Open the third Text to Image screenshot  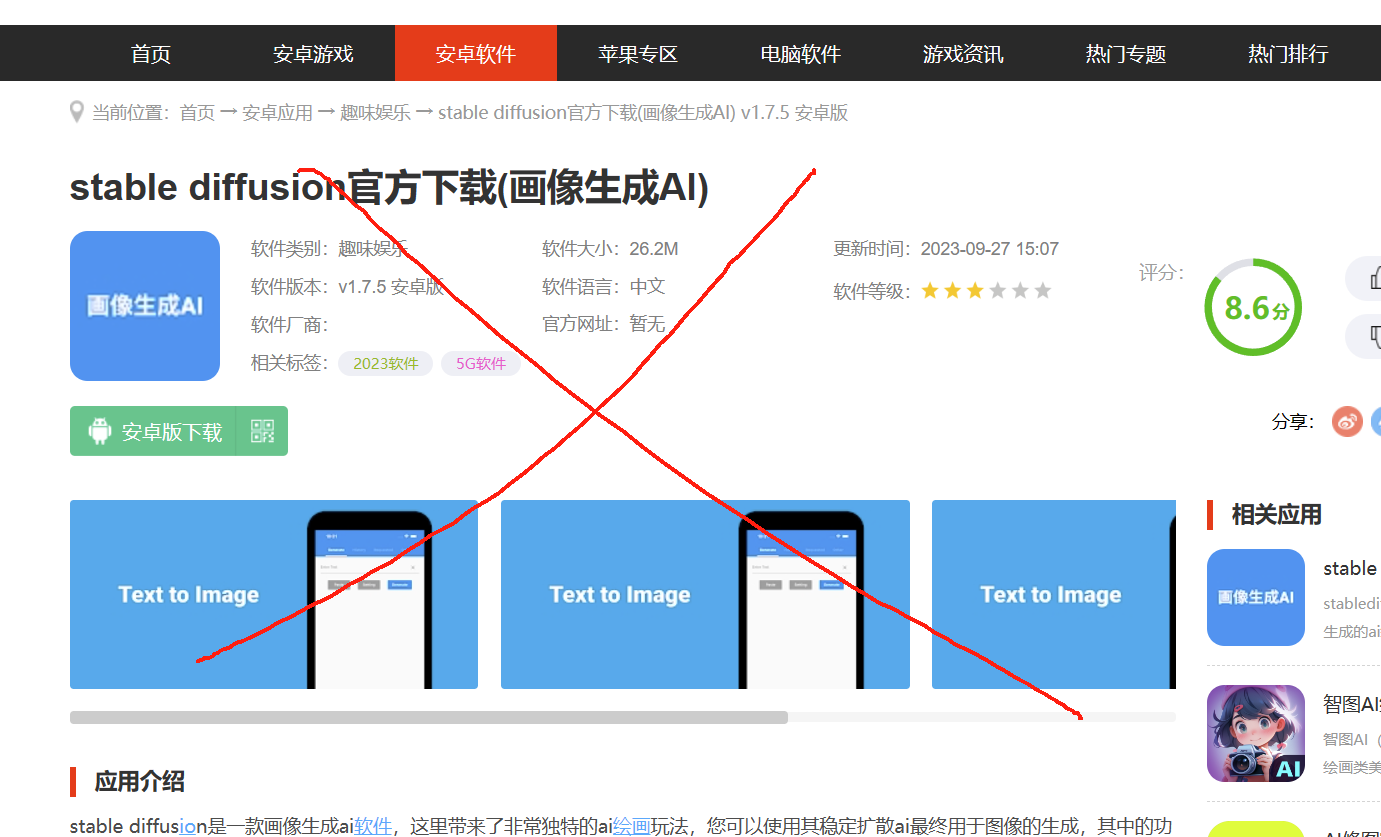(x=1054, y=595)
